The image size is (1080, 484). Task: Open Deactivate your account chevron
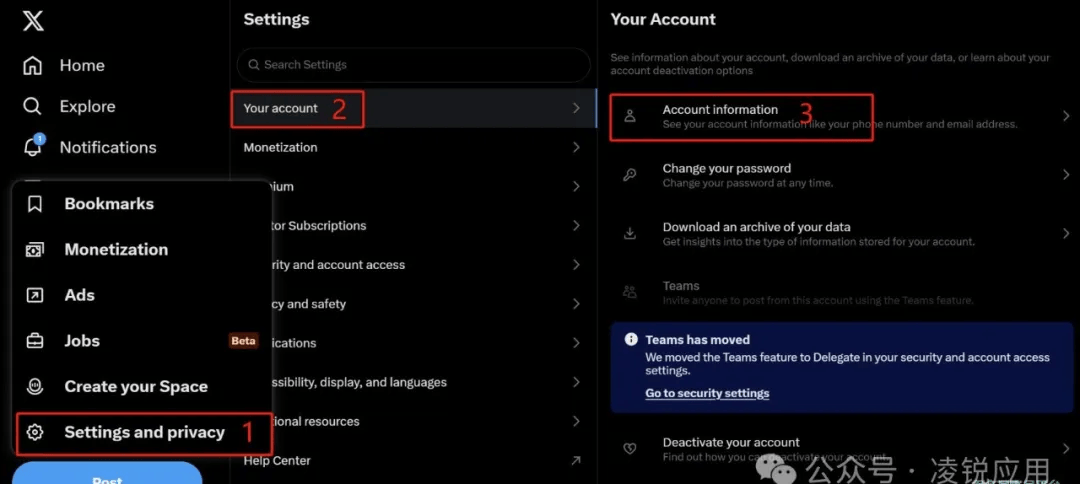1066,448
